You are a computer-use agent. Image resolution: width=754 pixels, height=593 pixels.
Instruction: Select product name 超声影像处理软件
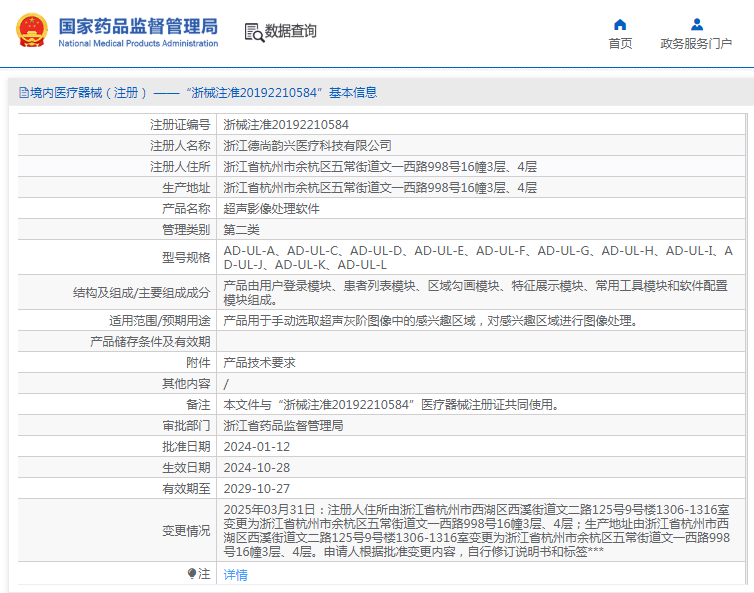[x=272, y=209]
